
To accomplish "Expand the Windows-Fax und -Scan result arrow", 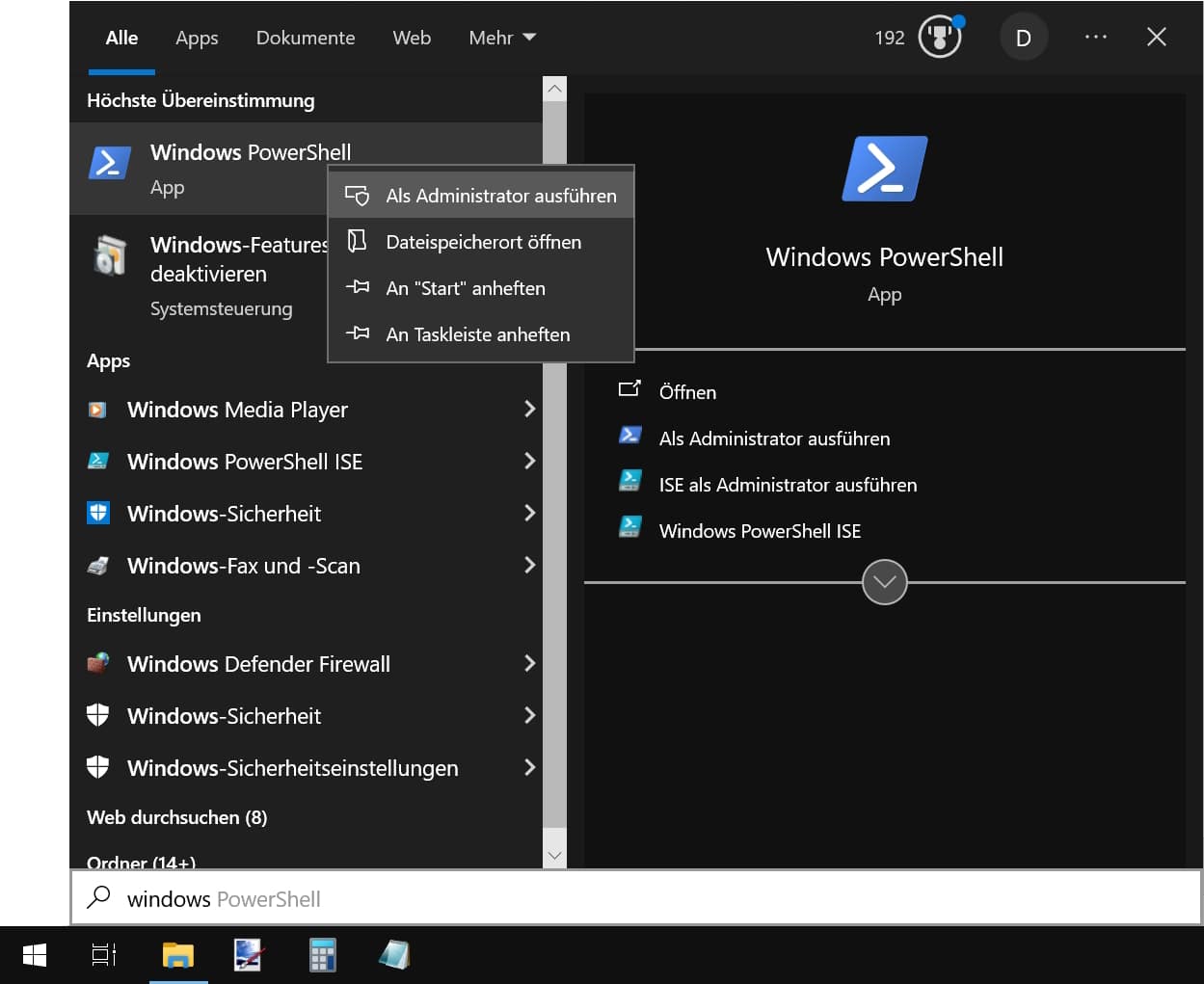I will click(529, 565).
